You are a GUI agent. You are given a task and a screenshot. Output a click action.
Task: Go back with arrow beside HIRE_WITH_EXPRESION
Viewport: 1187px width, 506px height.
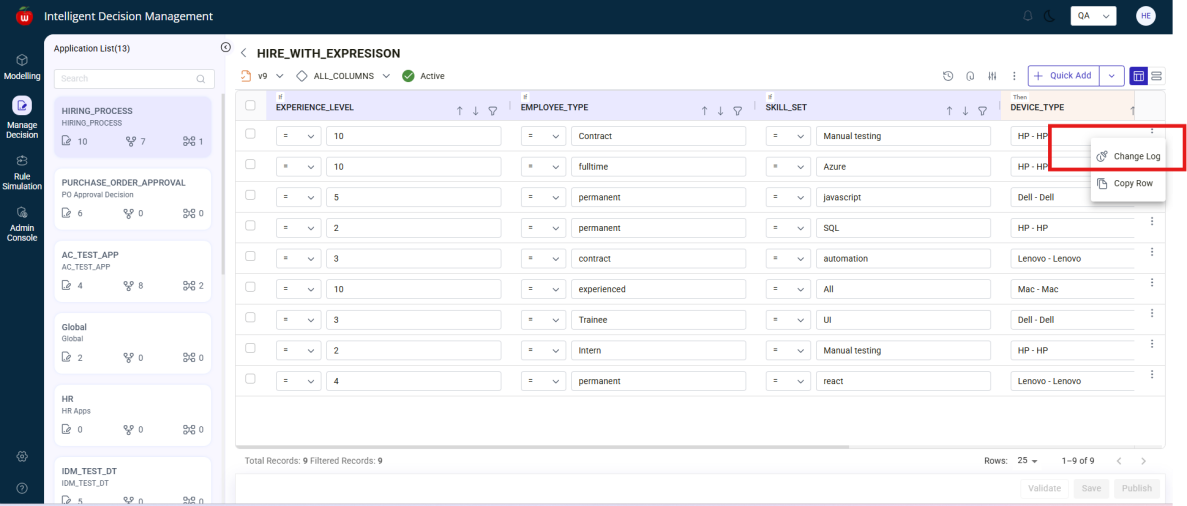(x=244, y=53)
